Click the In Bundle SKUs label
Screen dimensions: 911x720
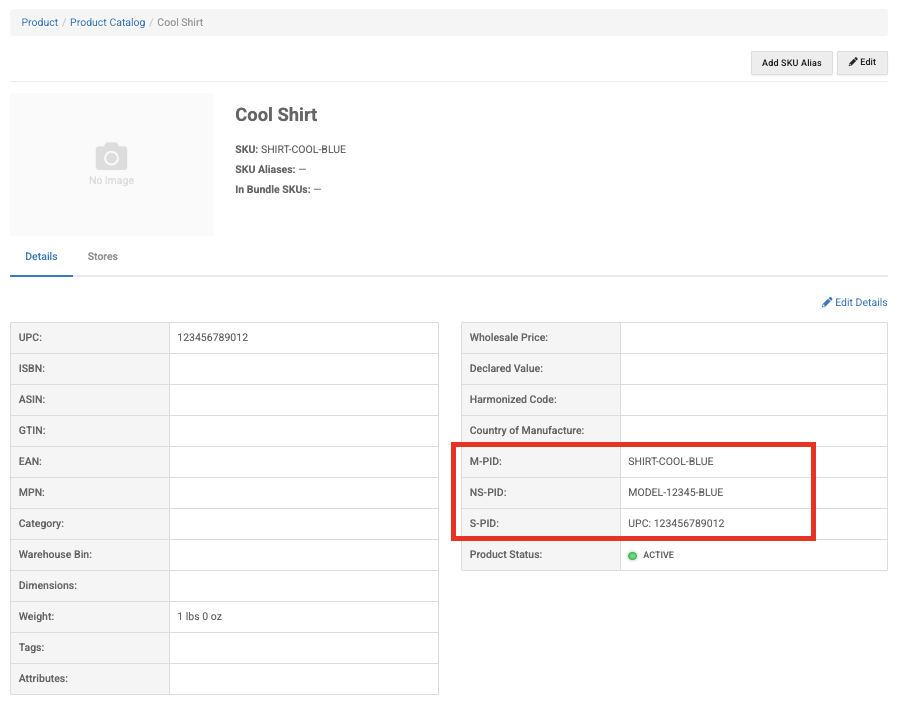coord(273,189)
